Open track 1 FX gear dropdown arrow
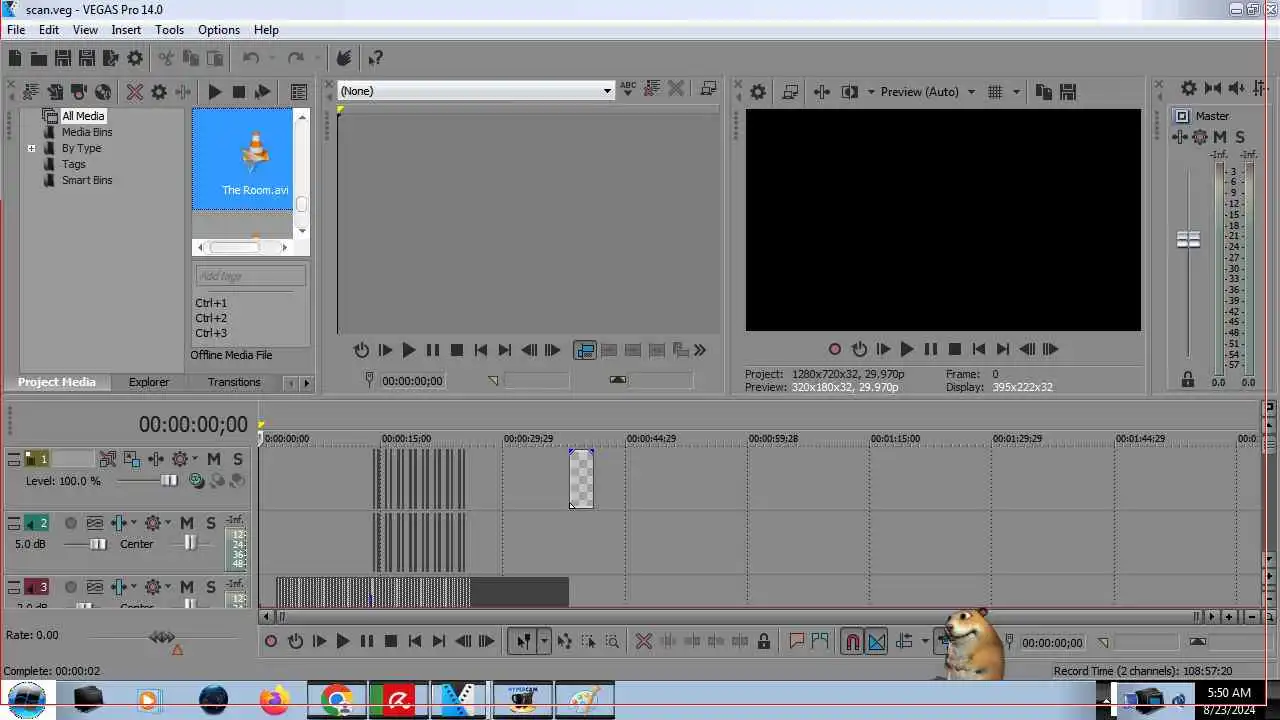 [194, 459]
